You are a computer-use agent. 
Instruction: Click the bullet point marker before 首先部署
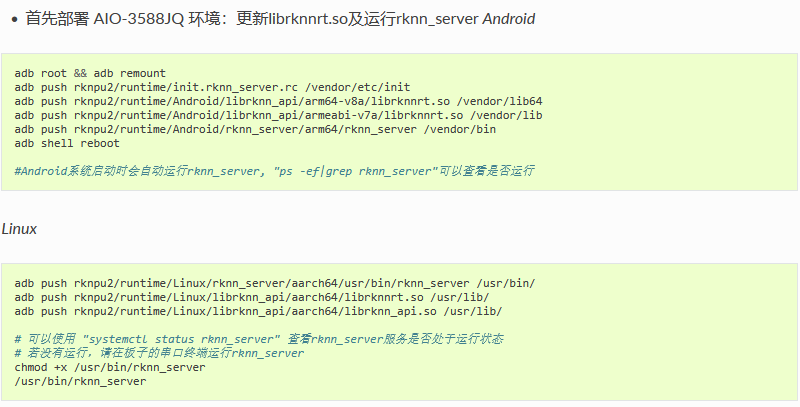click(x=15, y=20)
